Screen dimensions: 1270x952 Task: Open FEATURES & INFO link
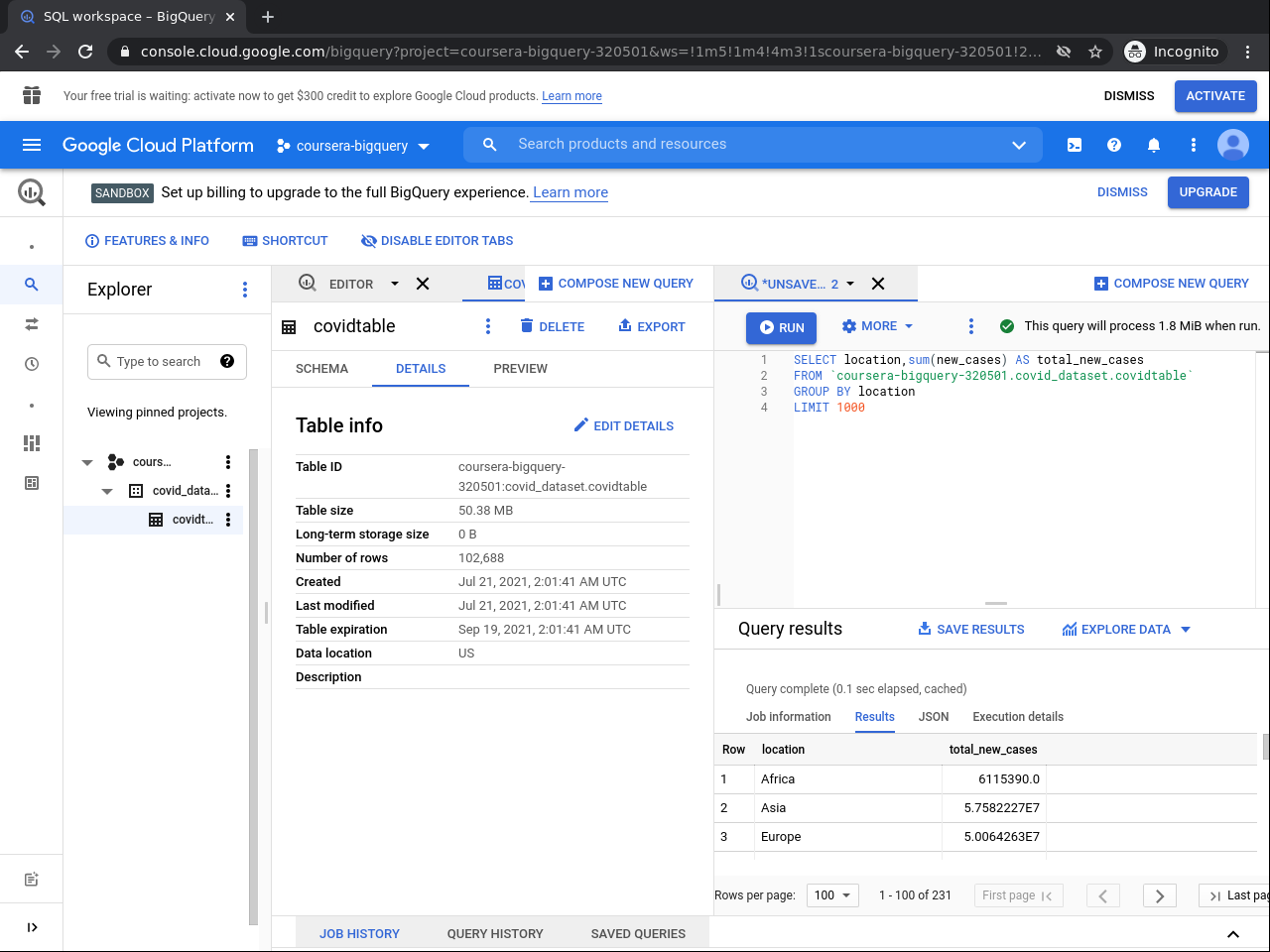pos(147,241)
